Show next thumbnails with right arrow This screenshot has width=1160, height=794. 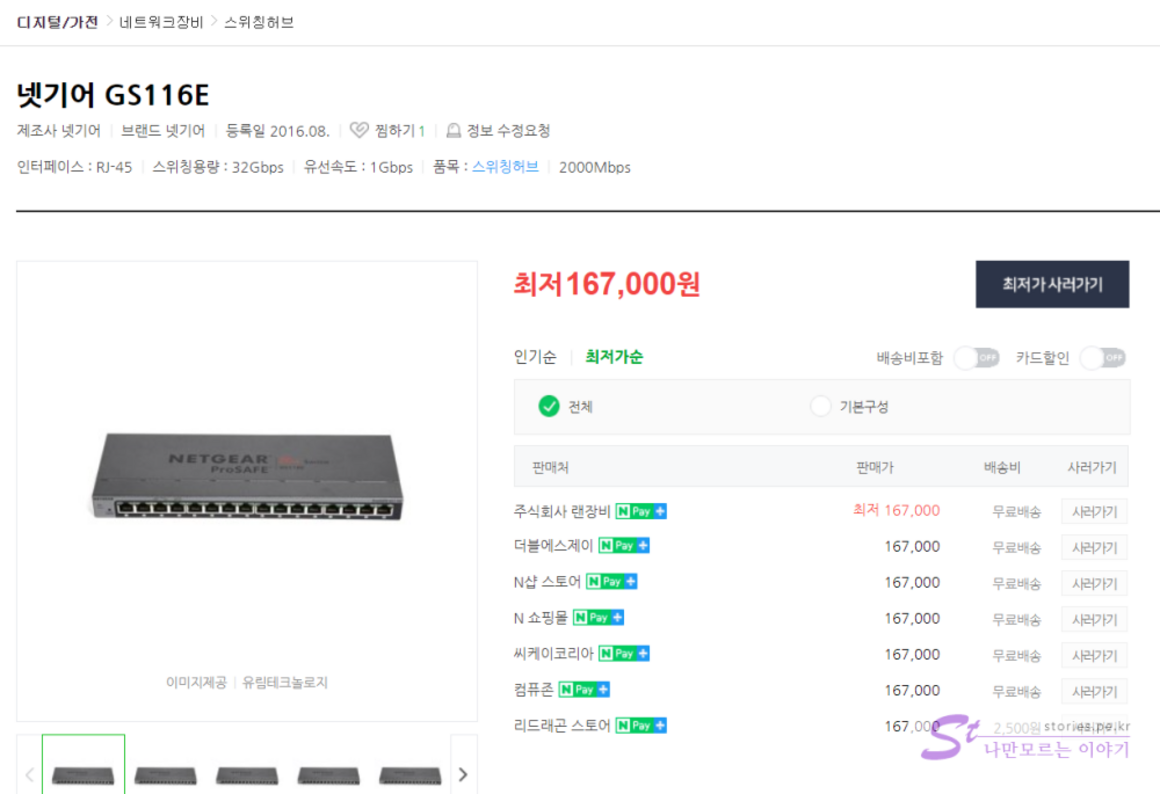463,774
